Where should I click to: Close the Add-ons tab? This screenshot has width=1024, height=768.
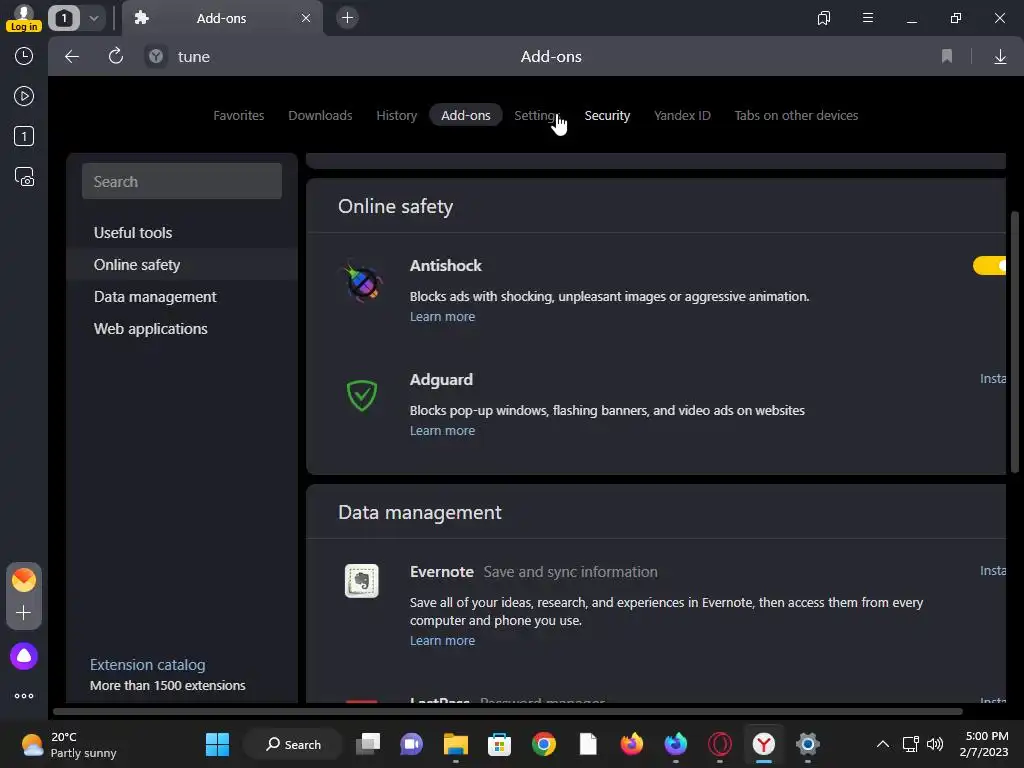point(306,18)
